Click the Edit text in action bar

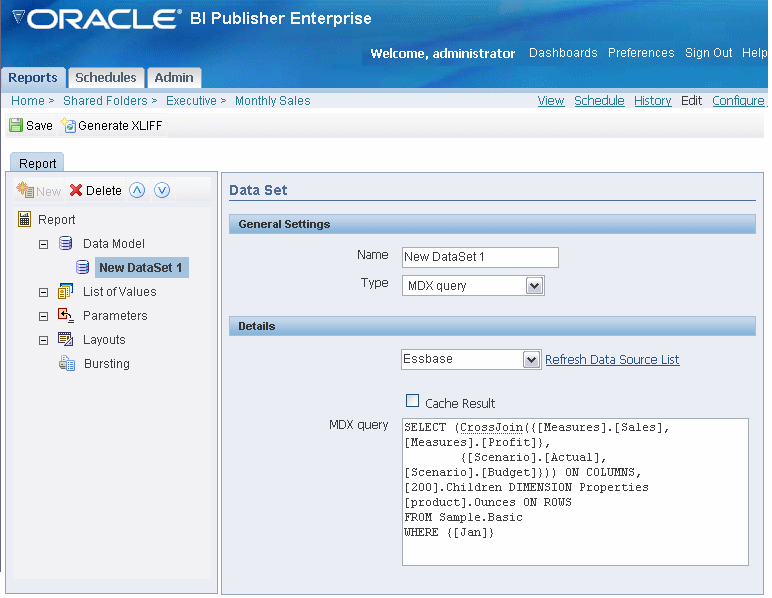691,100
